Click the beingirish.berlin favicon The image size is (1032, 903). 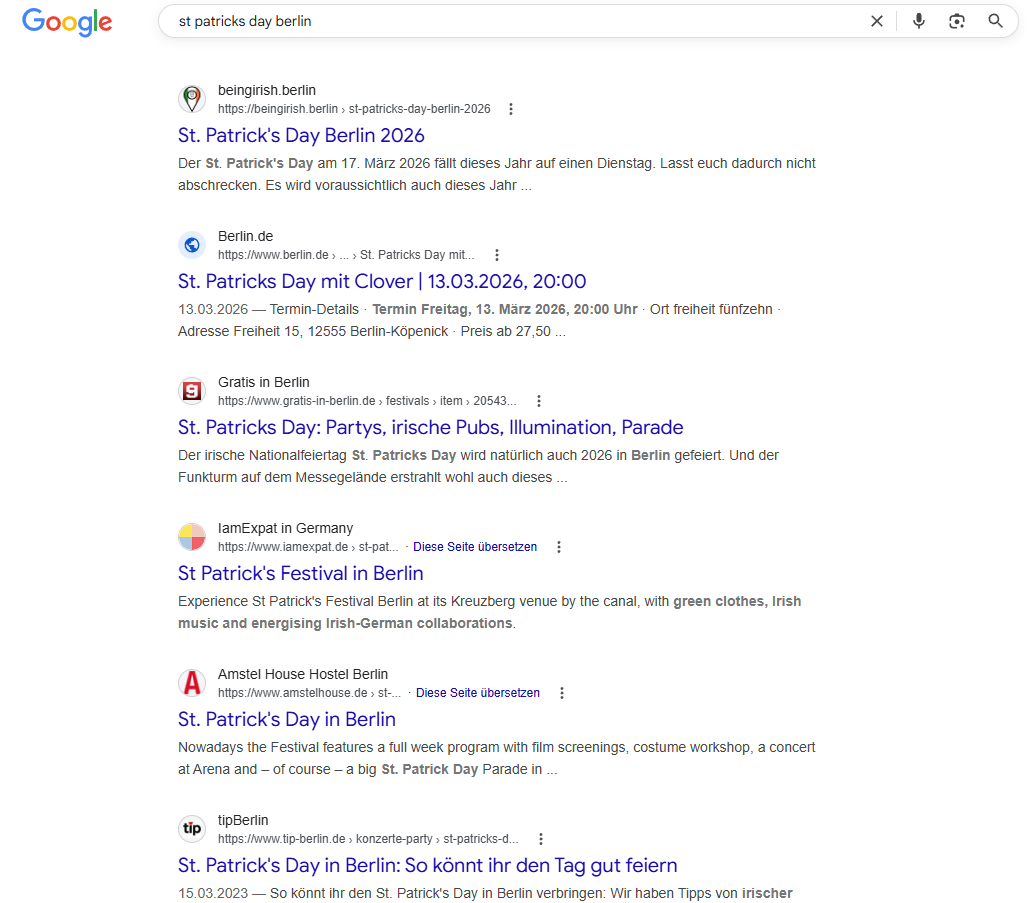pos(192,99)
